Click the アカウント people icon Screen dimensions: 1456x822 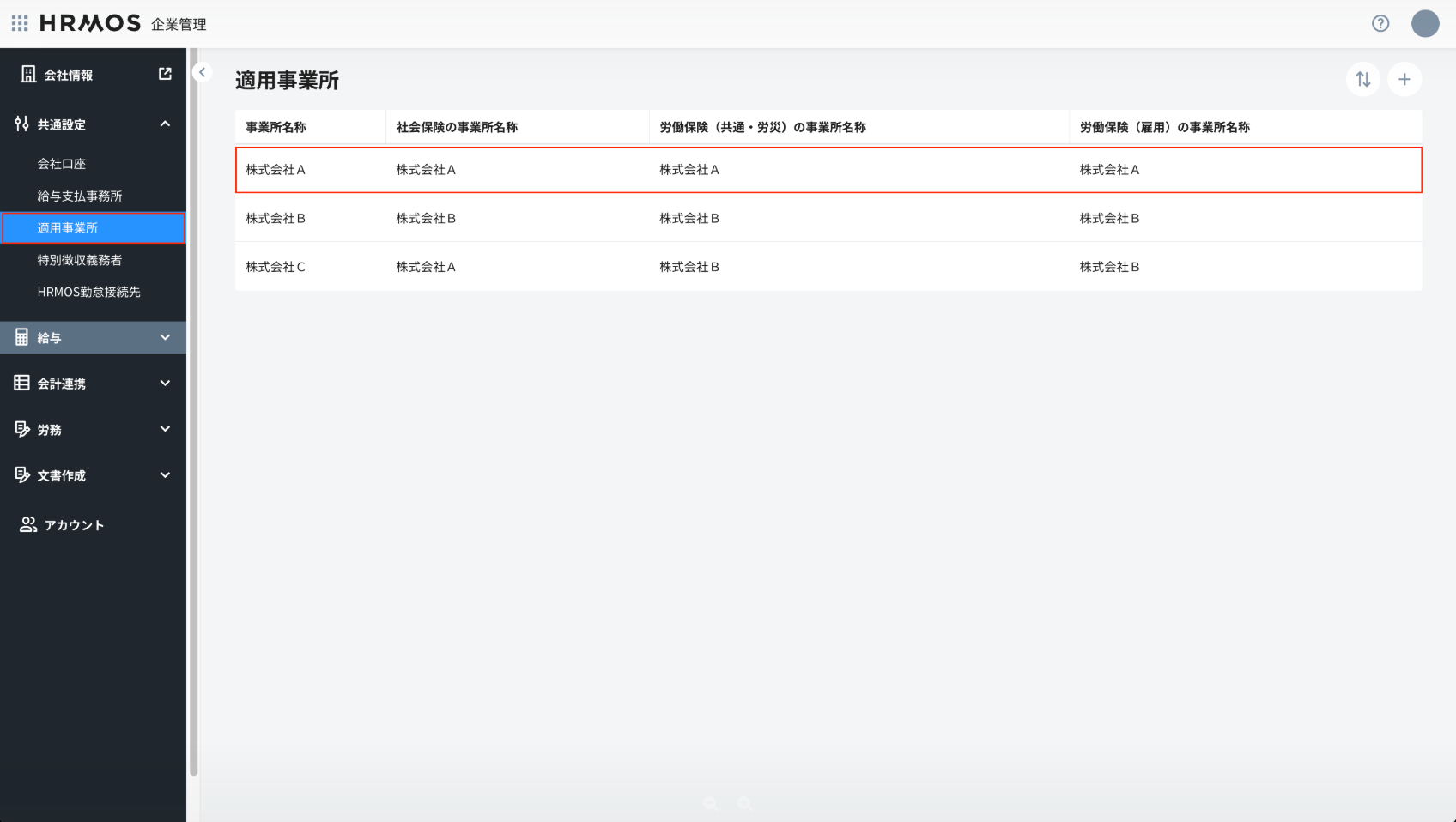[28, 525]
